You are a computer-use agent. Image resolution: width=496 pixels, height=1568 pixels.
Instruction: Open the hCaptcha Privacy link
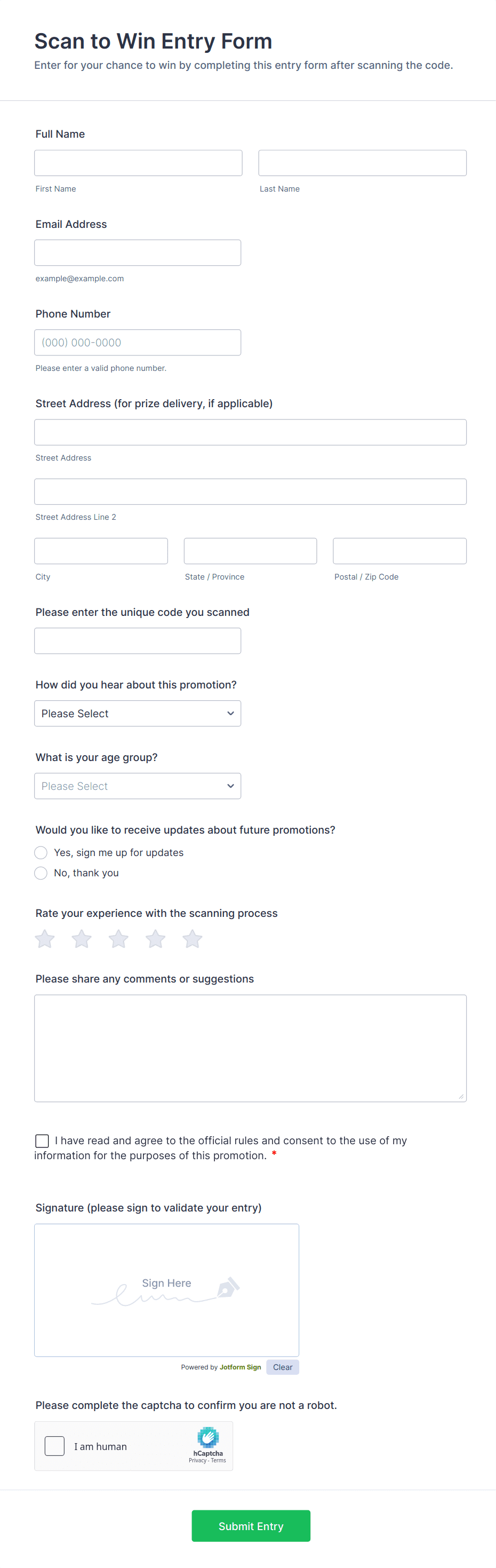click(x=197, y=1460)
